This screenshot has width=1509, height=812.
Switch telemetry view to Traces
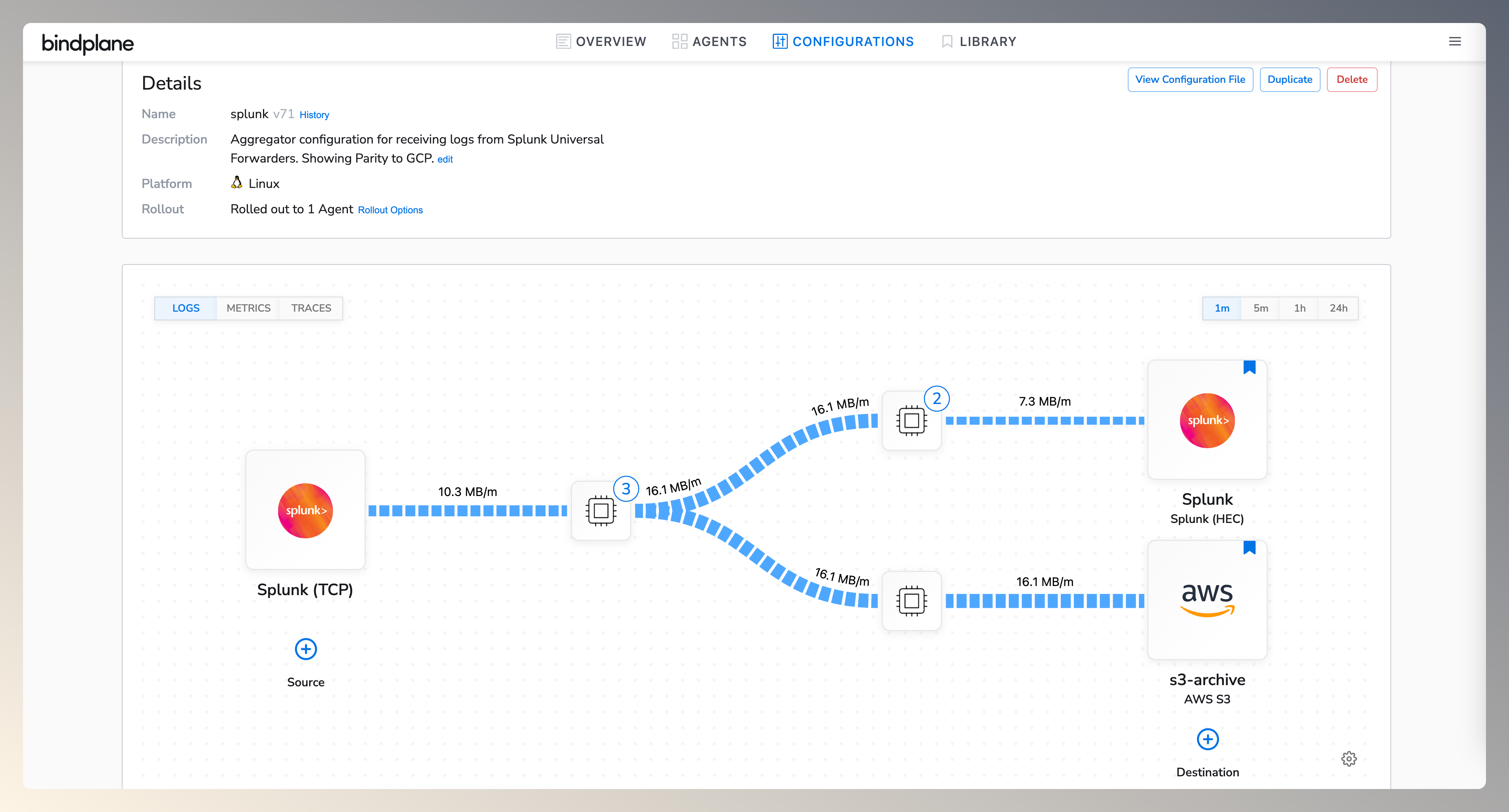click(311, 308)
